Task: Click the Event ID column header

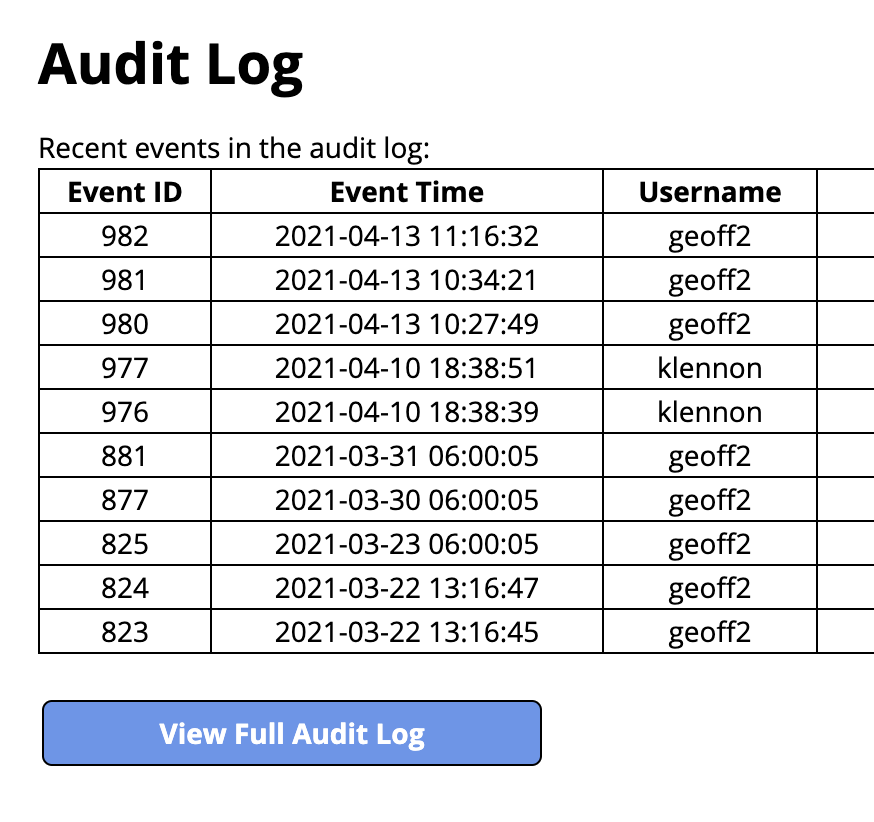Action: point(125,192)
